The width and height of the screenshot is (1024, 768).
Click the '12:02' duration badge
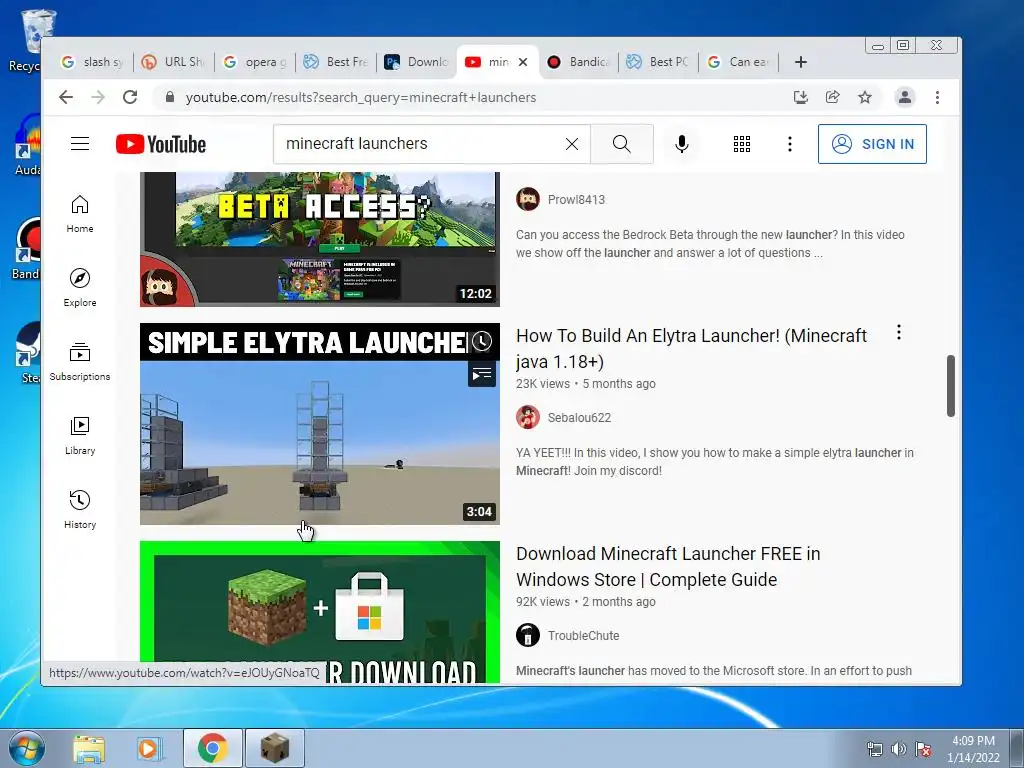coord(475,294)
